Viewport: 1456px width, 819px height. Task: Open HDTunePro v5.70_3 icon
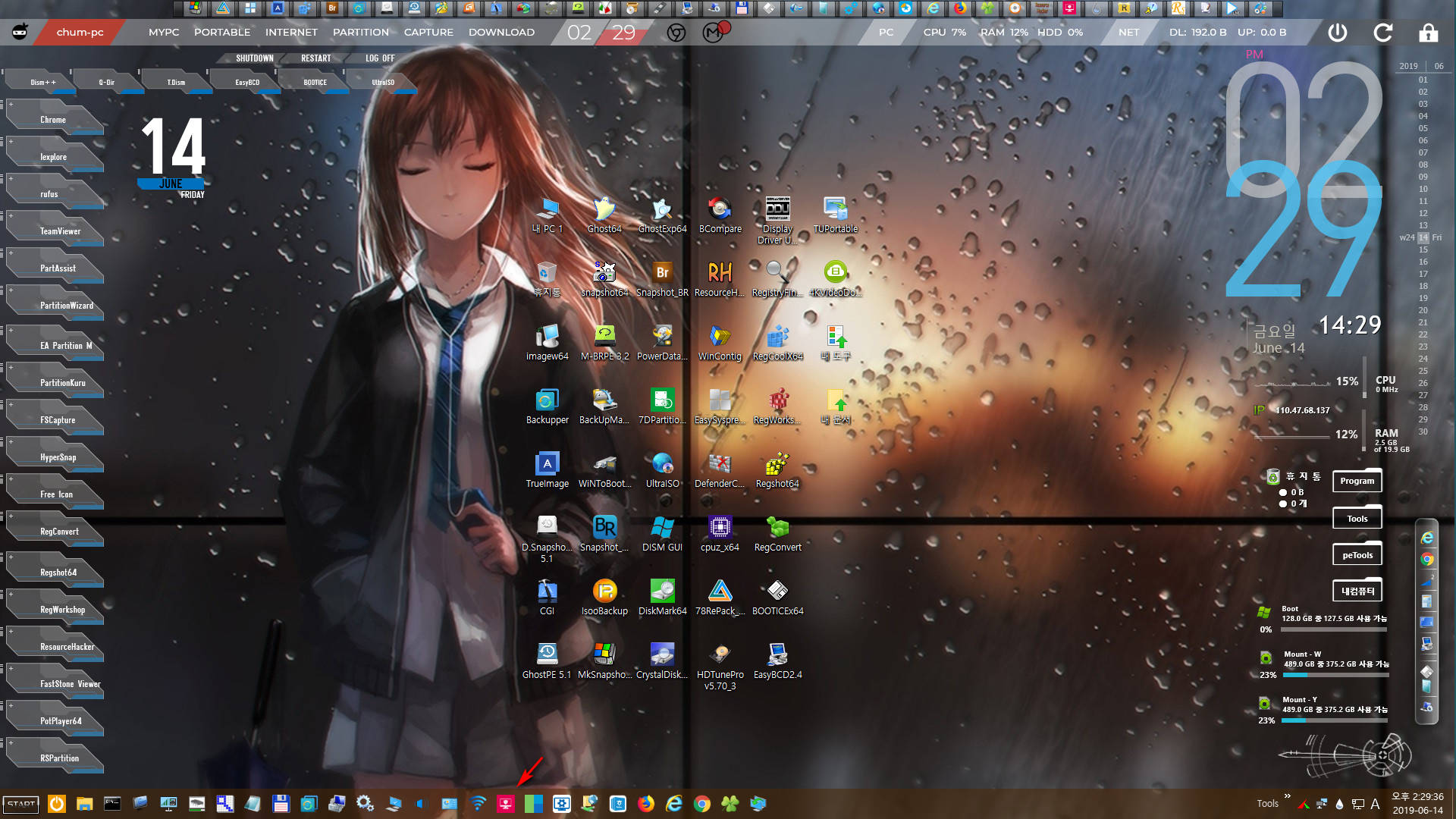720,667
